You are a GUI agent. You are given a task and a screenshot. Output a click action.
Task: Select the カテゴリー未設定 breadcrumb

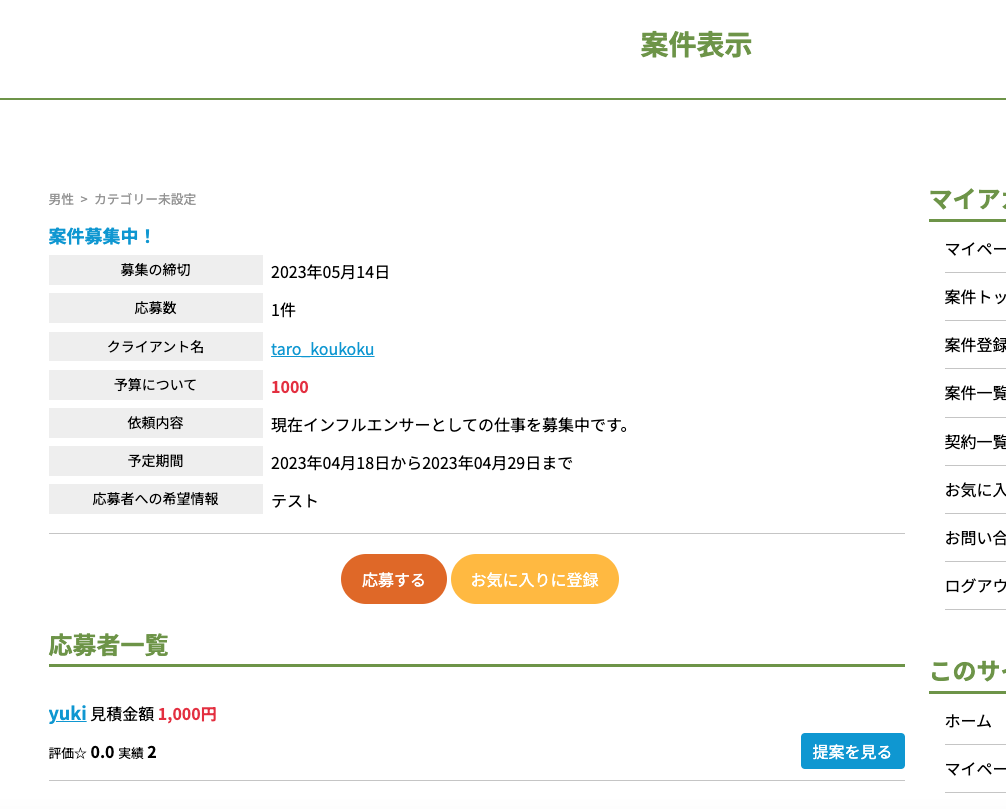145,199
